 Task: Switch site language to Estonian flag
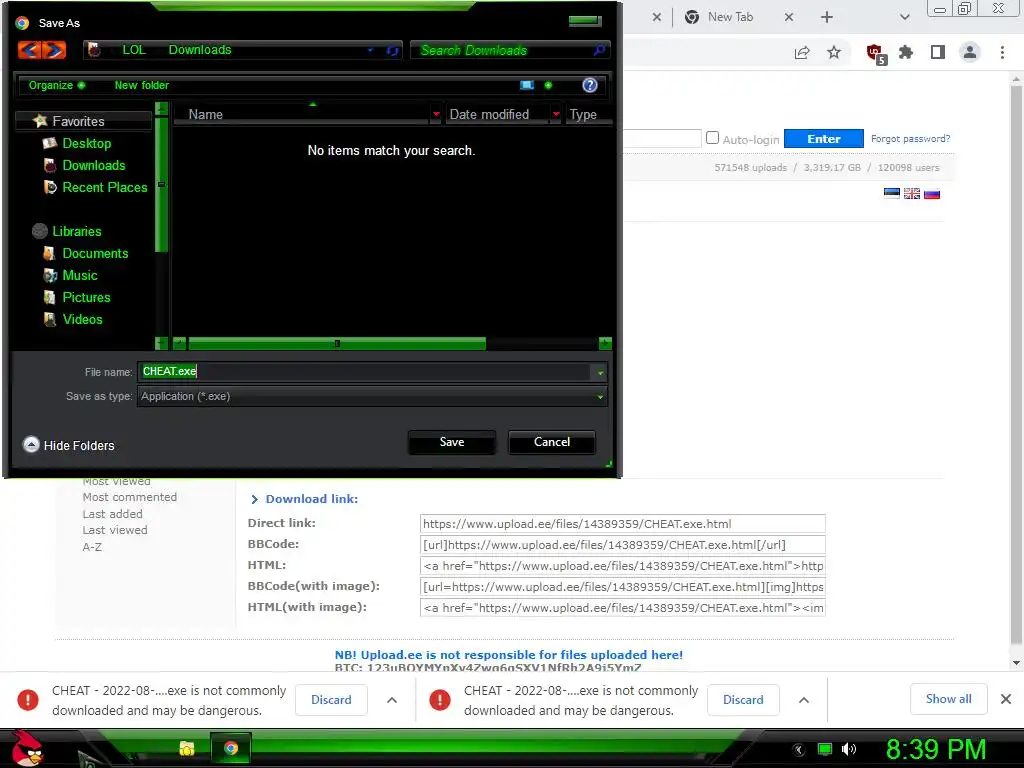tap(891, 193)
